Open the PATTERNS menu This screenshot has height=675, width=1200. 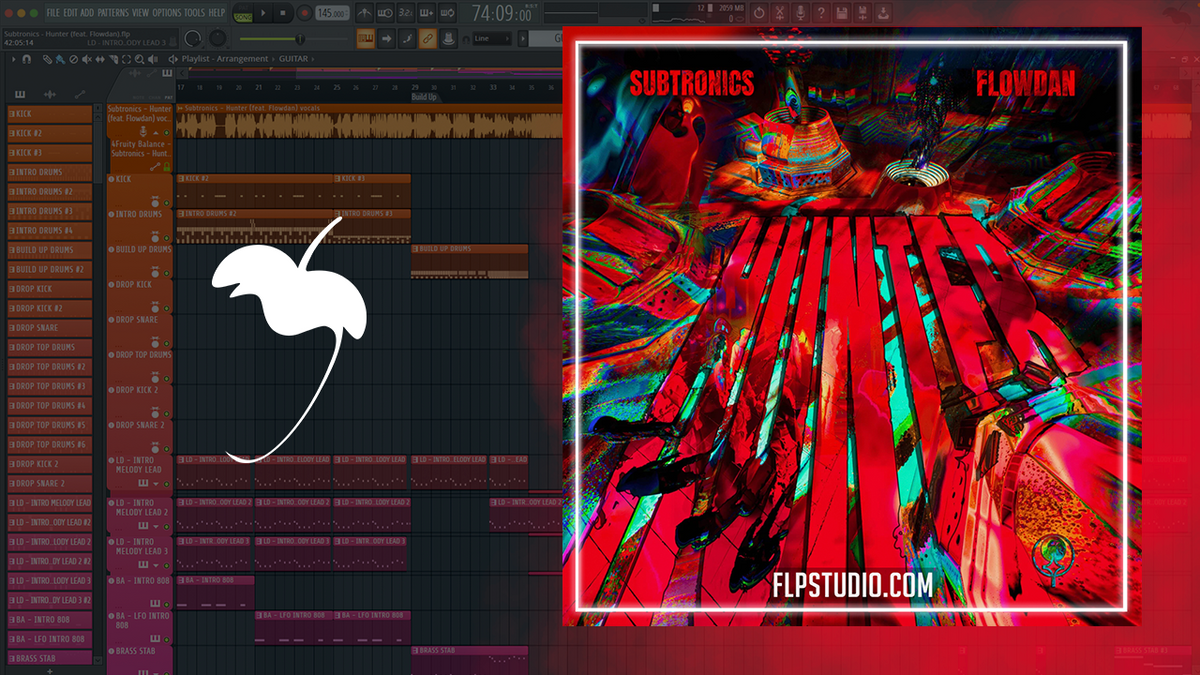pyautogui.click(x=112, y=13)
